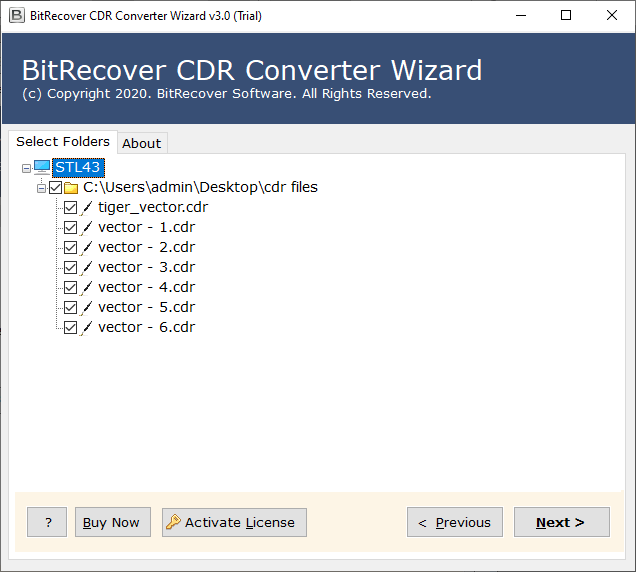Click the key icon on Activate License
Image resolution: width=636 pixels, height=572 pixels.
(x=173, y=522)
